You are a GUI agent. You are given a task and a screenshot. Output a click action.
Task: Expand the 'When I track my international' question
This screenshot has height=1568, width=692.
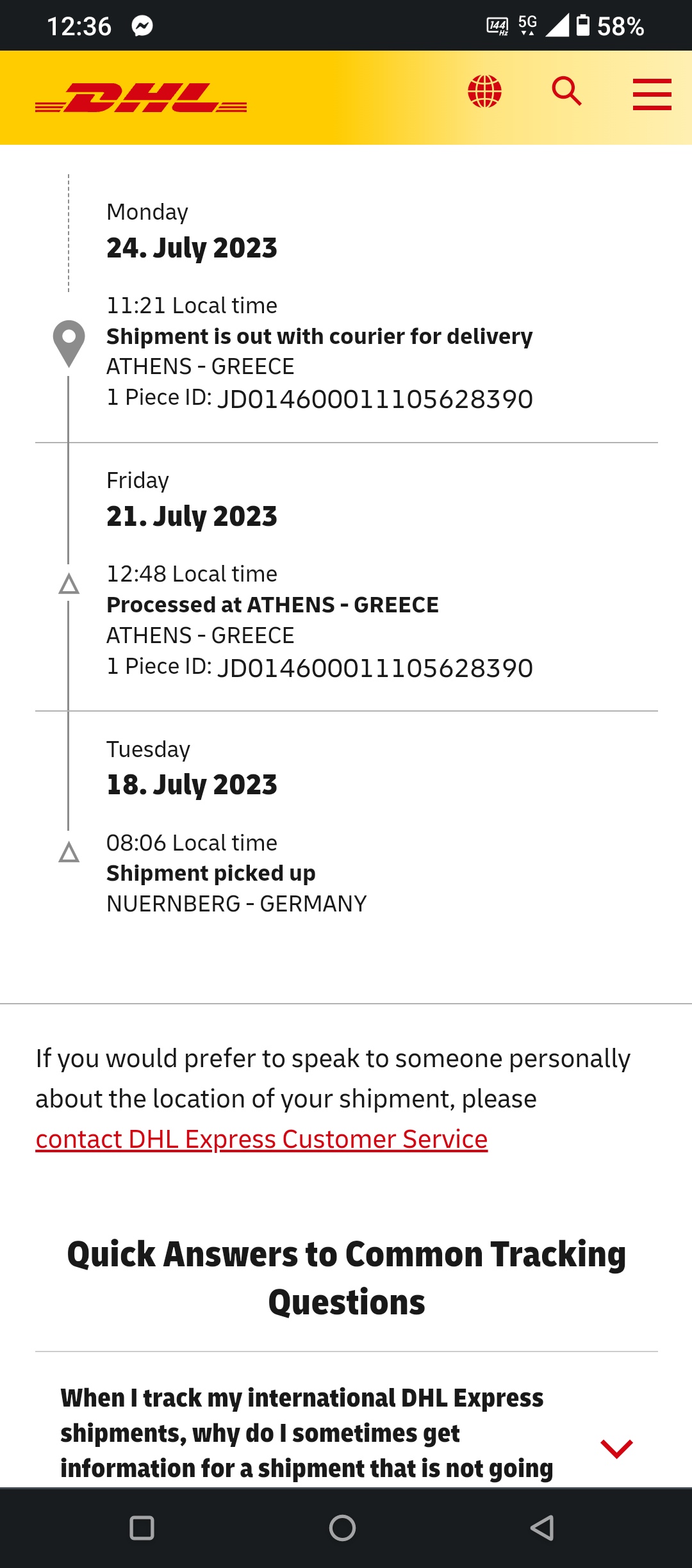(x=307, y=1433)
